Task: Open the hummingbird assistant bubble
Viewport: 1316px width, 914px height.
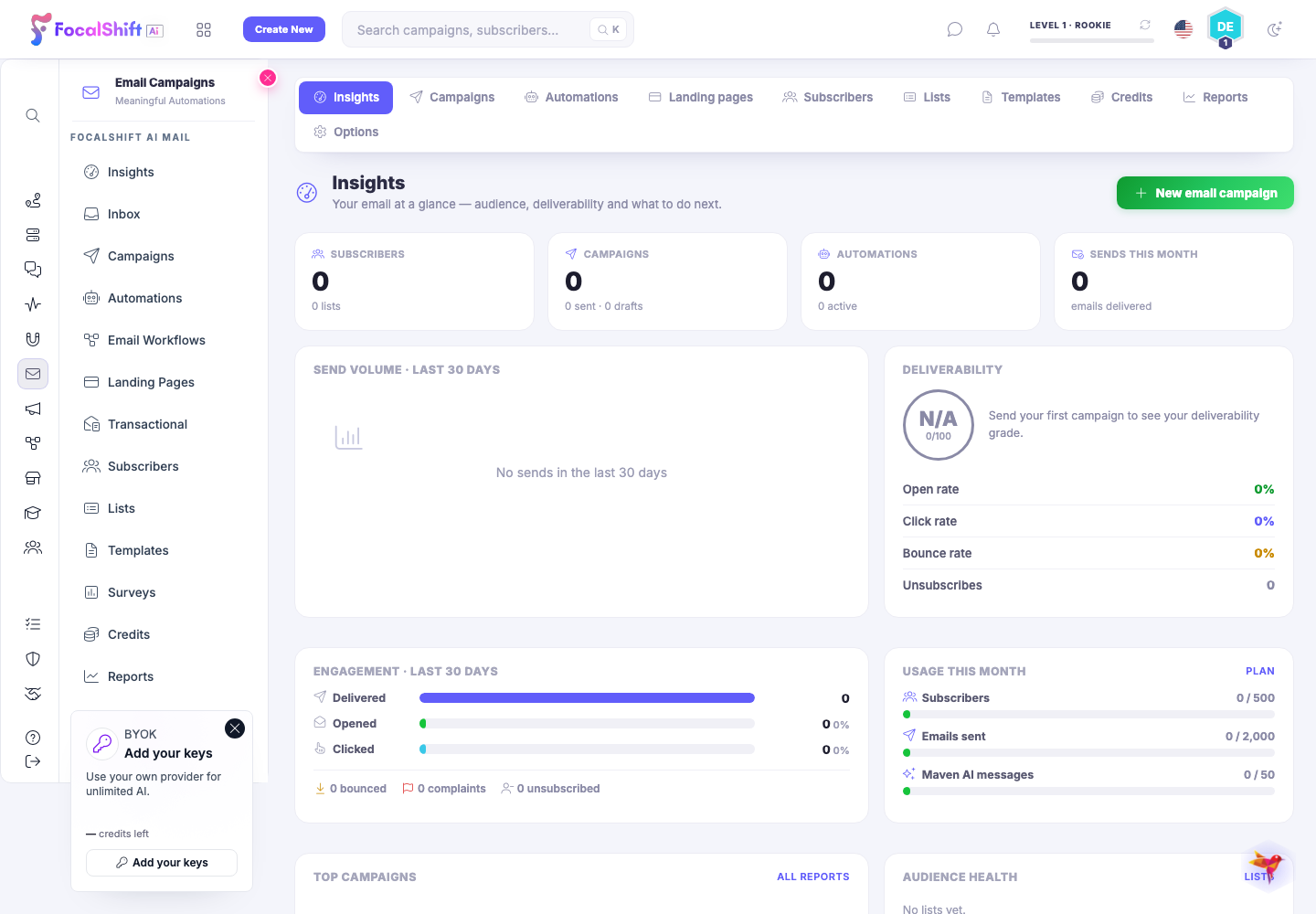Action: [1267, 866]
